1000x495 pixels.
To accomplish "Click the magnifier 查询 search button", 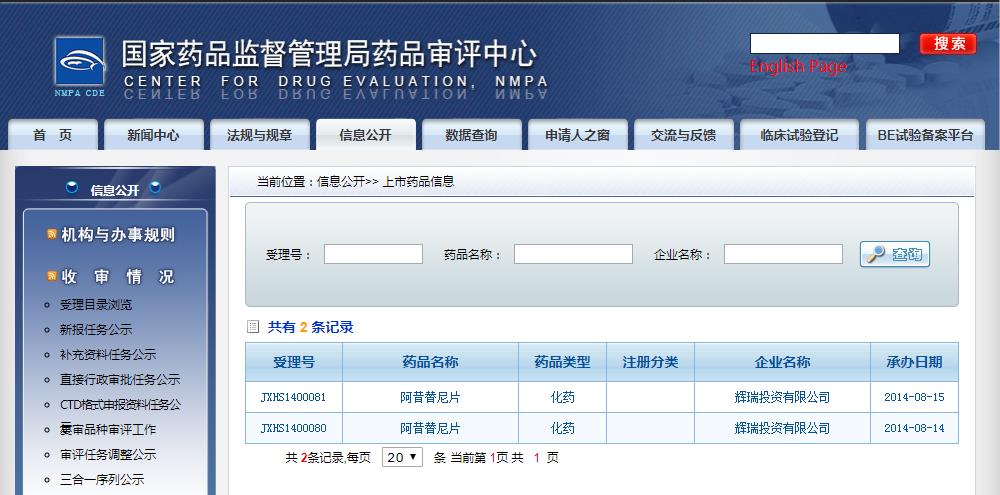I will (x=895, y=254).
